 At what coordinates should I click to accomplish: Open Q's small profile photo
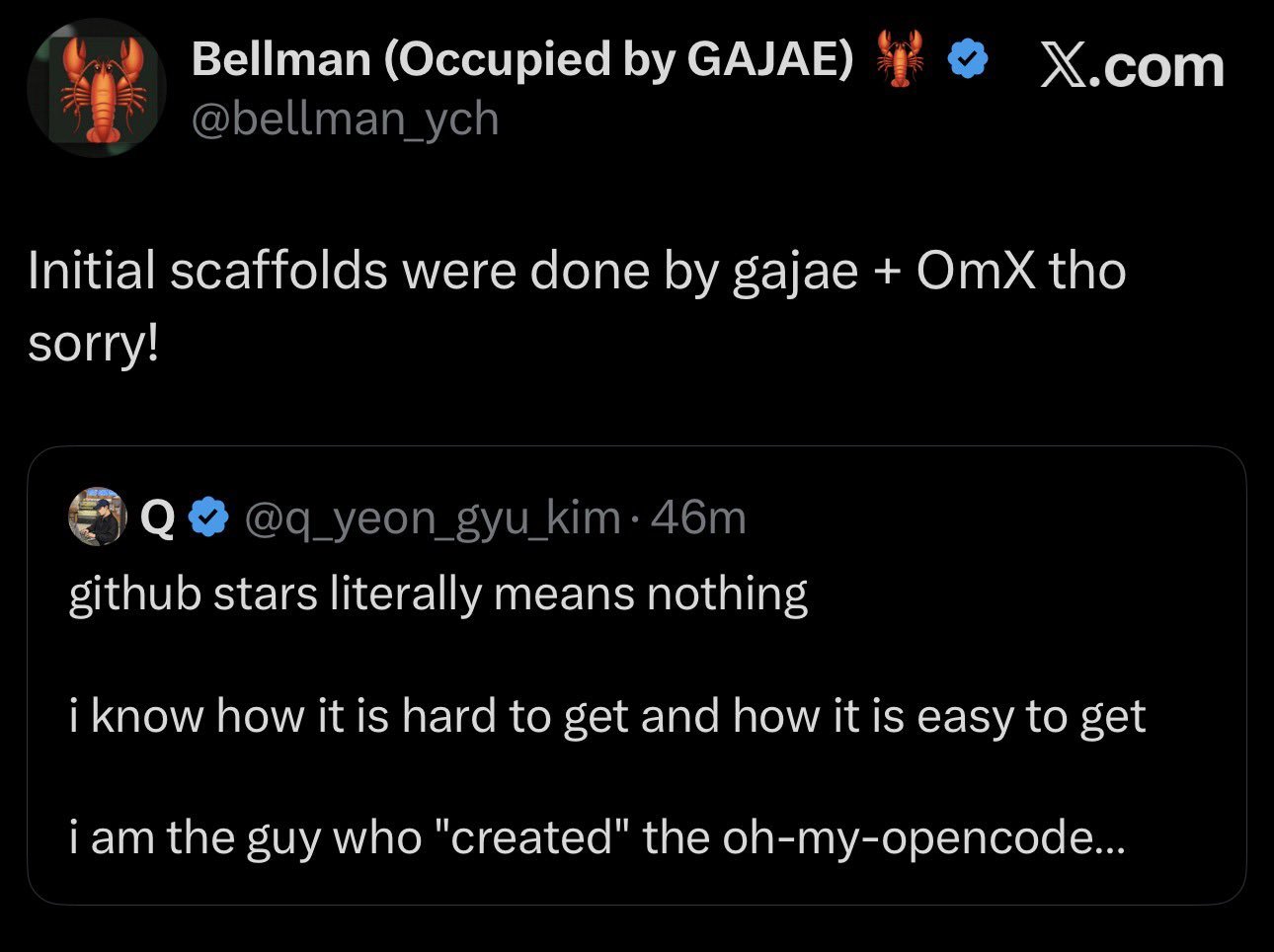pyautogui.click(x=97, y=516)
